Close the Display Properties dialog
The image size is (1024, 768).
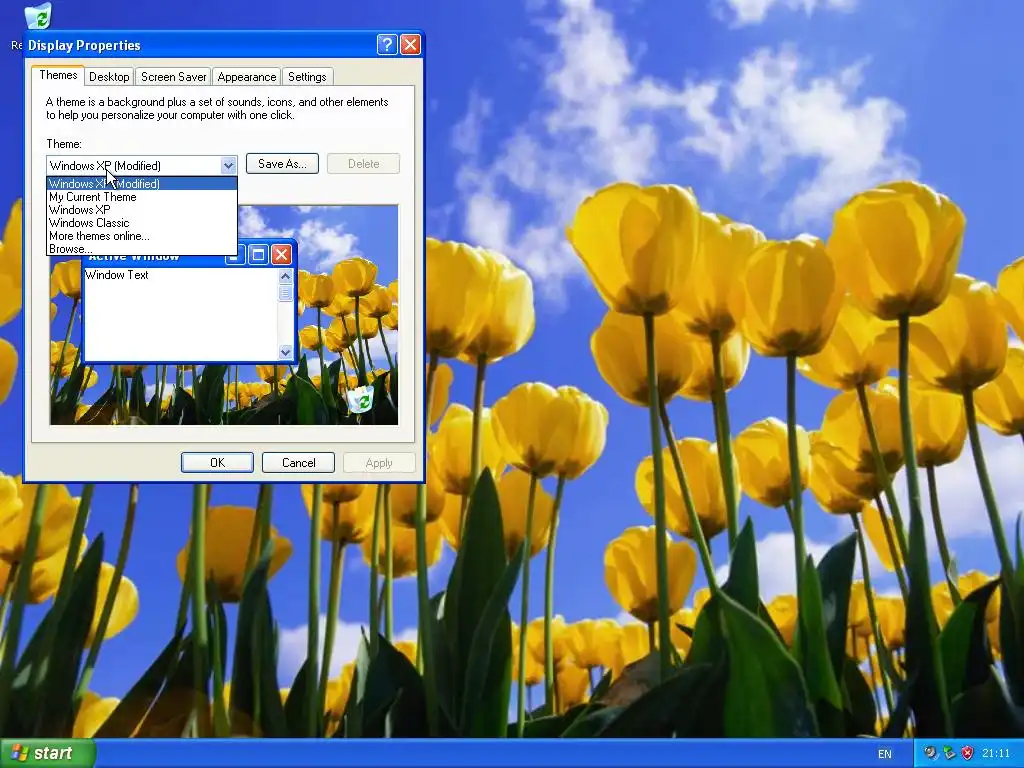click(x=410, y=44)
